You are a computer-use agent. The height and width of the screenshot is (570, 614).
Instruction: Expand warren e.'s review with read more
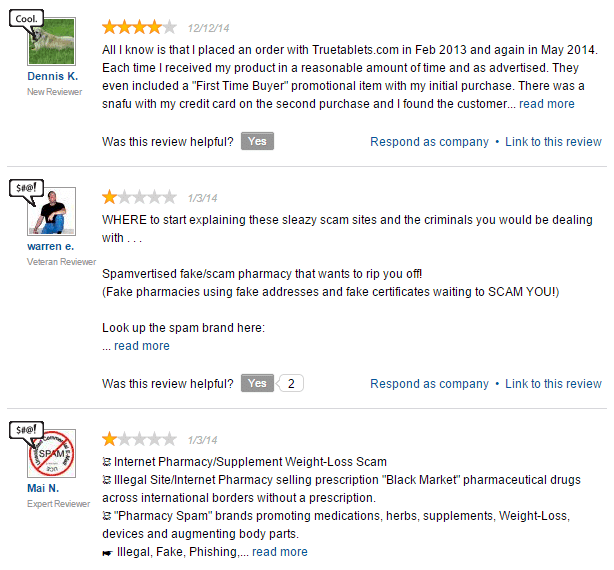point(141,346)
